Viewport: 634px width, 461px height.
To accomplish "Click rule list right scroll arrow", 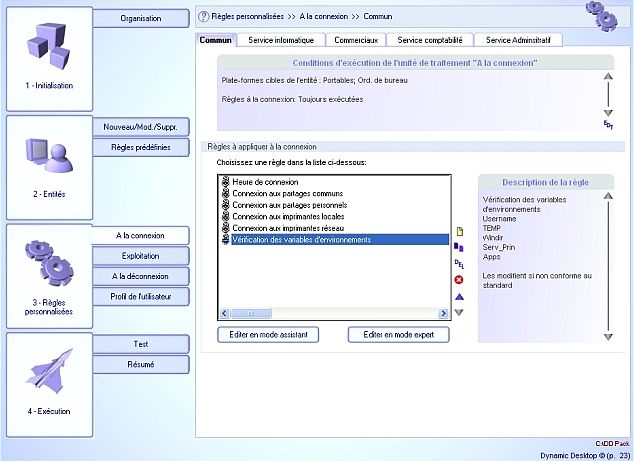I will (444, 313).
